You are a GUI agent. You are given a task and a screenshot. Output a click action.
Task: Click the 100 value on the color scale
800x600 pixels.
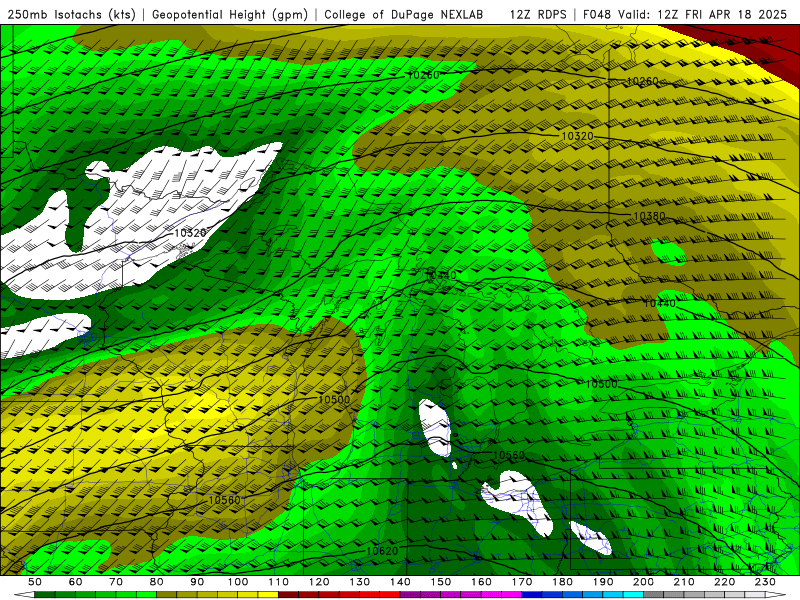(x=238, y=582)
